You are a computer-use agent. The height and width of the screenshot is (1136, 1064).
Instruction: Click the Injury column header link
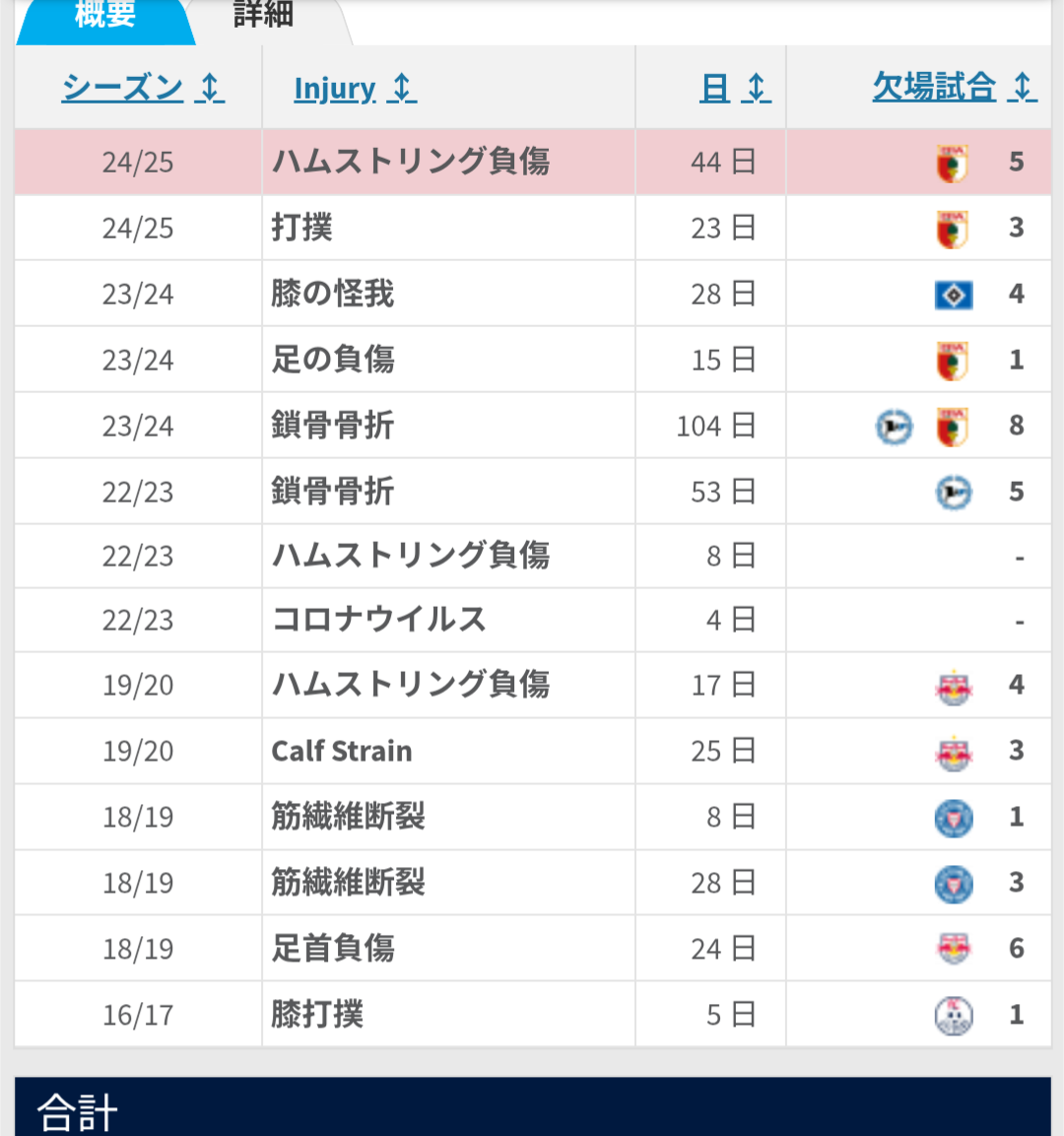(334, 89)
